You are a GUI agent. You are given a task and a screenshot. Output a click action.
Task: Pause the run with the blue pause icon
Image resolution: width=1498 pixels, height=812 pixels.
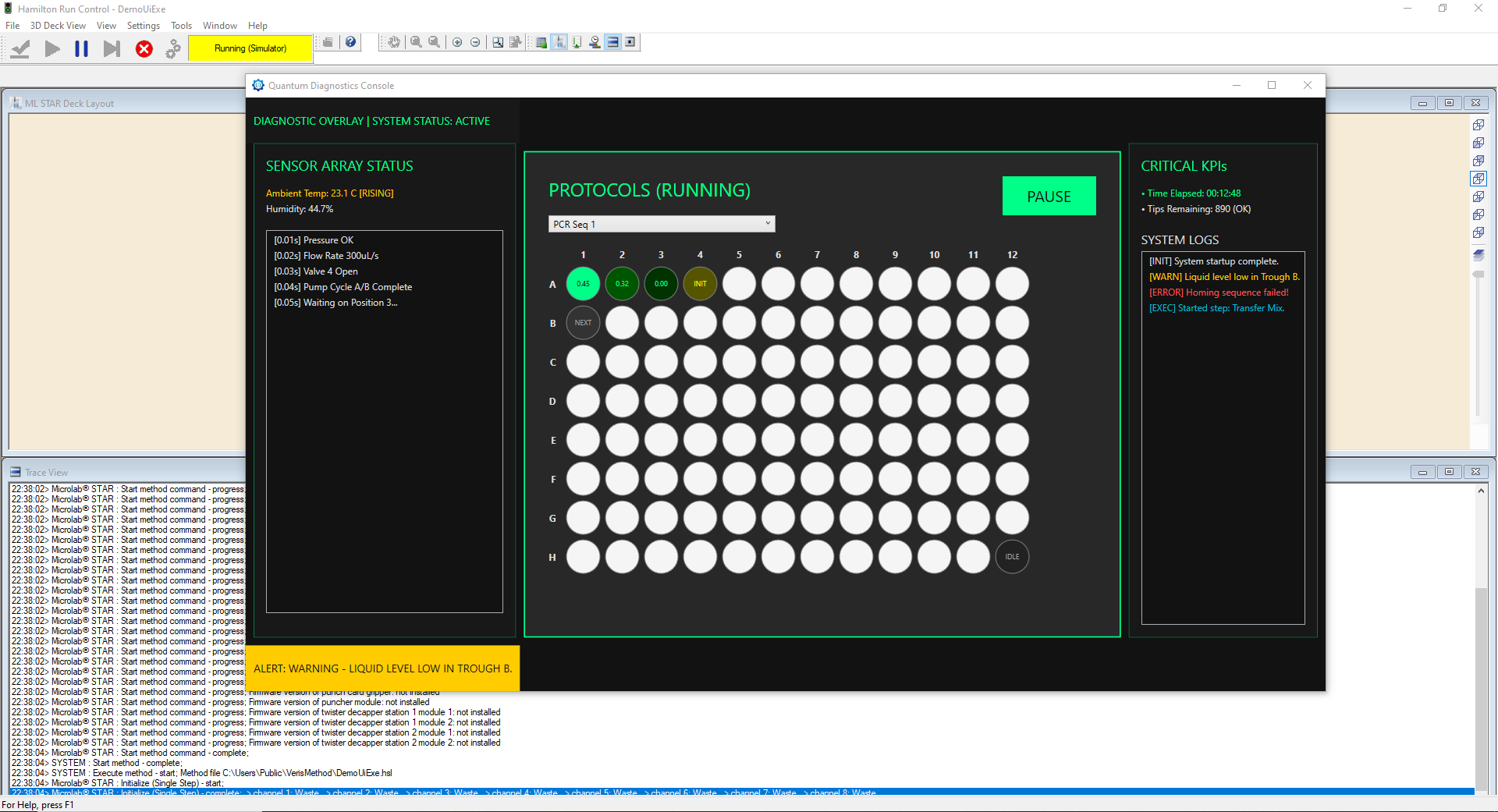point(81,49)
